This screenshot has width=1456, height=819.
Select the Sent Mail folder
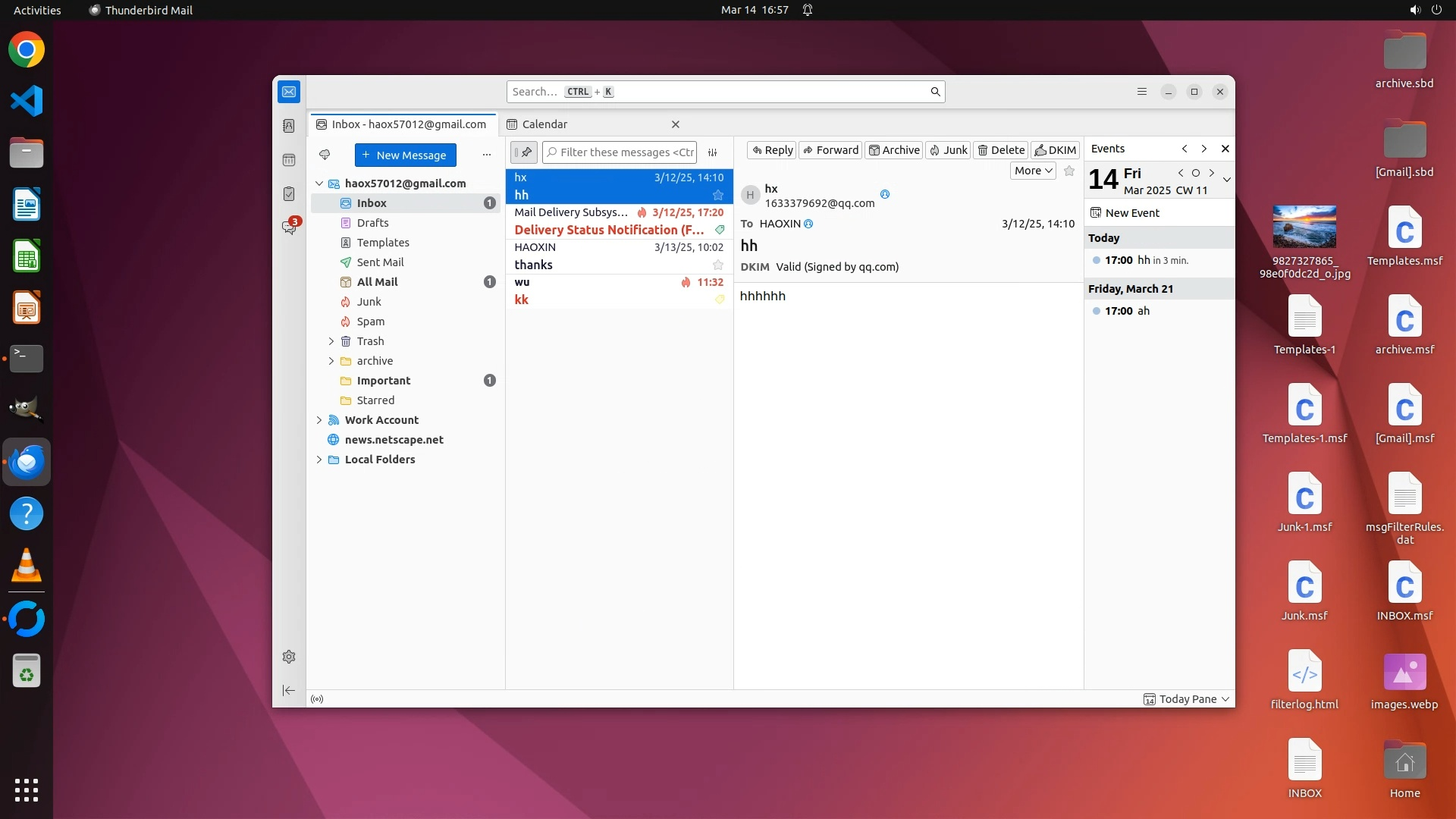point(380,262)
